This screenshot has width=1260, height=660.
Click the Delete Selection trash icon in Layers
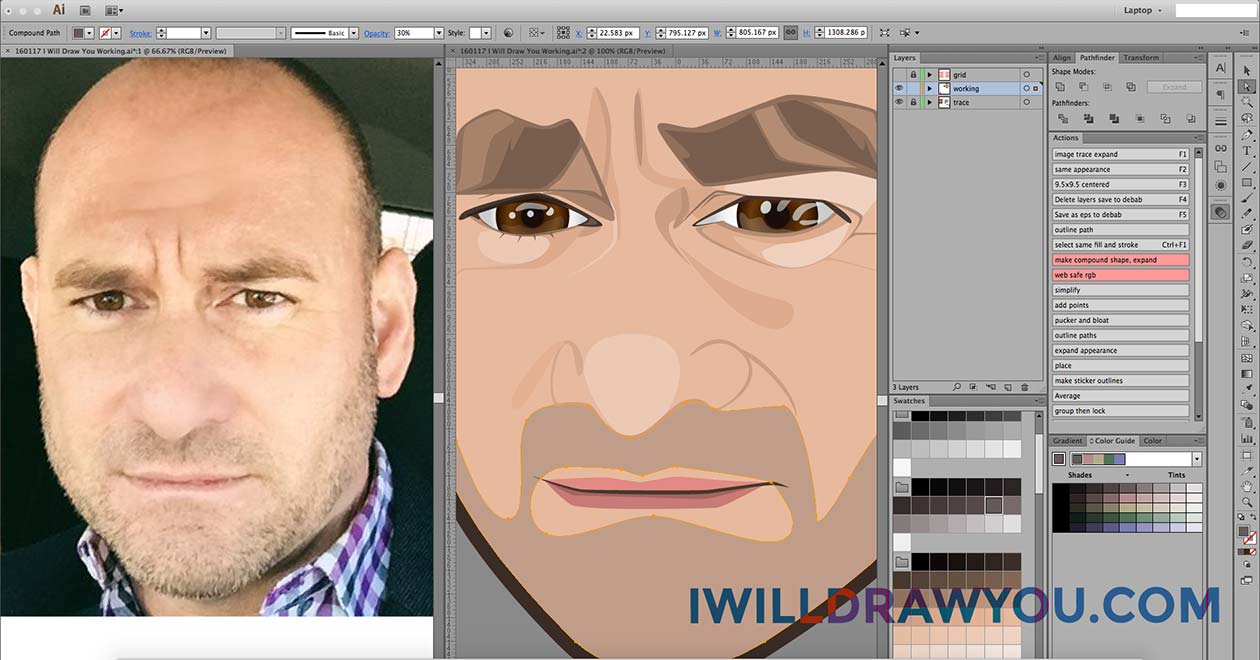1024,387
